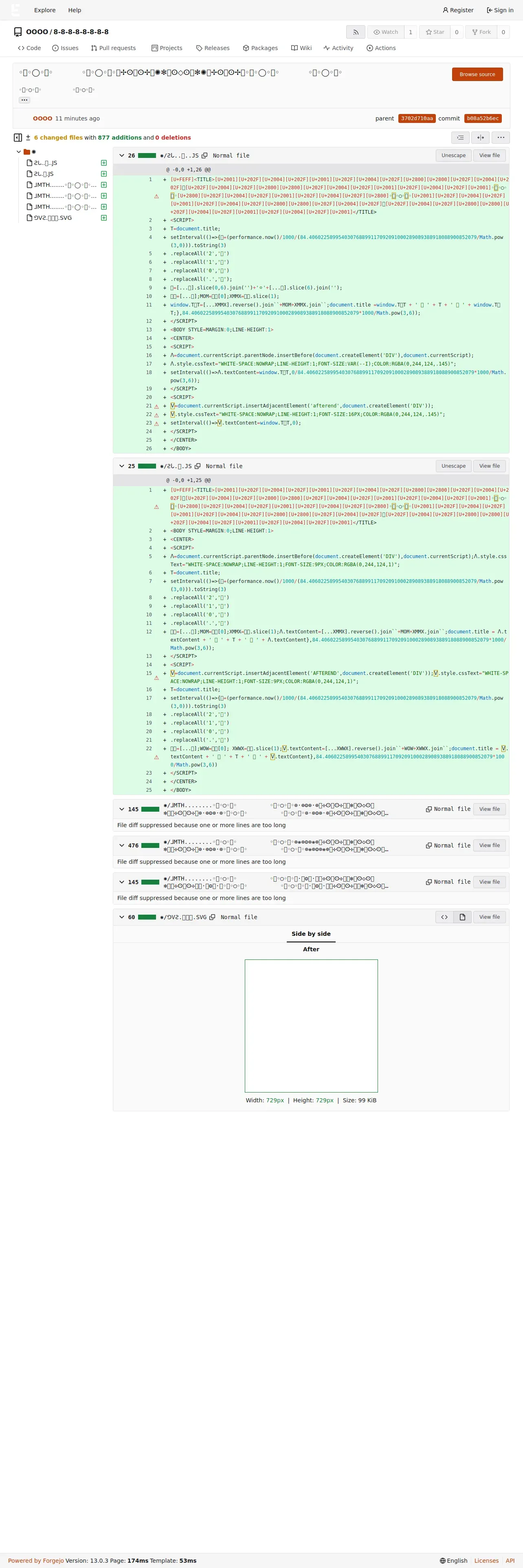Click Powered by Forgejo link
Screen dimensions: 523x1568
pyautogui.click(x=36, y=1561)
